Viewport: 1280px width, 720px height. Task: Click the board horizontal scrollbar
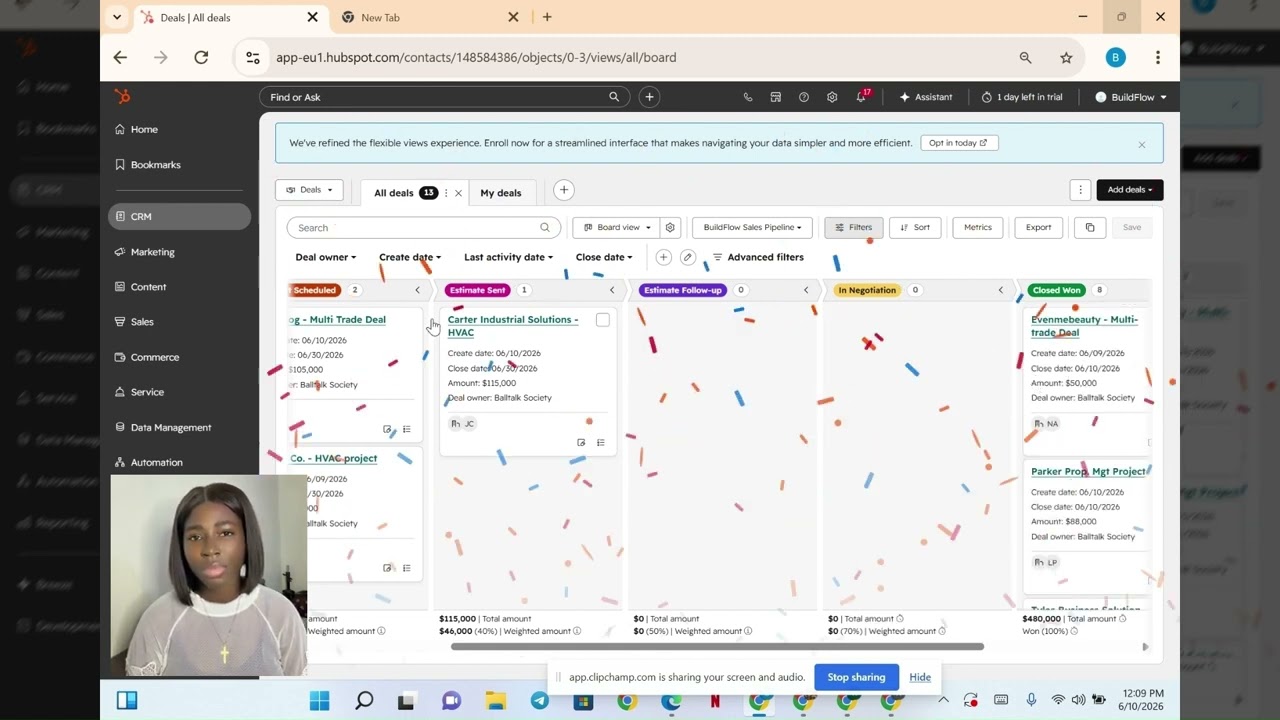717,646
